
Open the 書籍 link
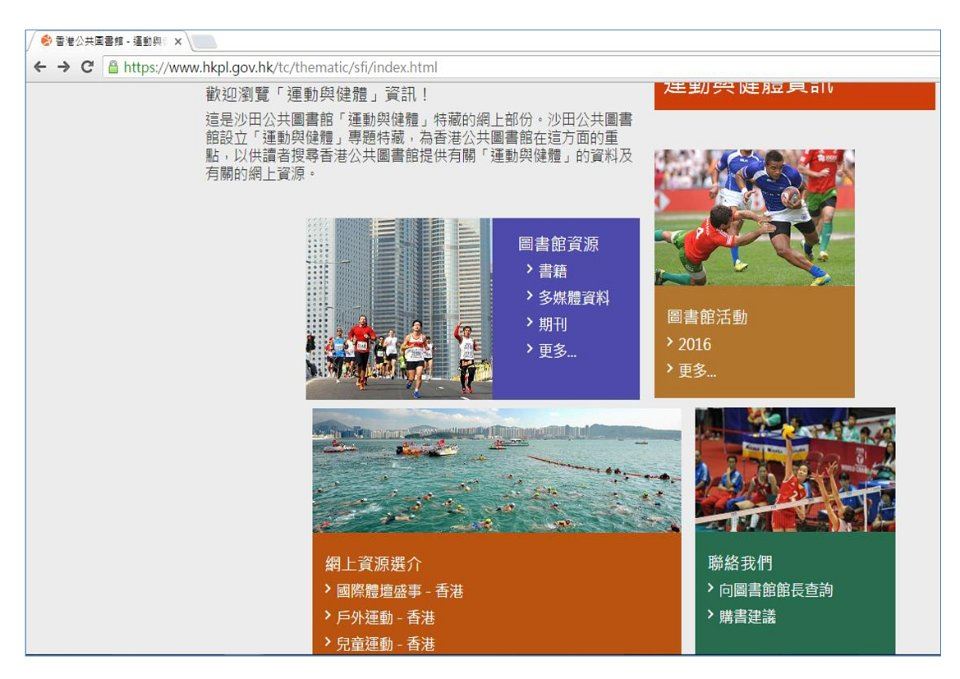[552, 271]
